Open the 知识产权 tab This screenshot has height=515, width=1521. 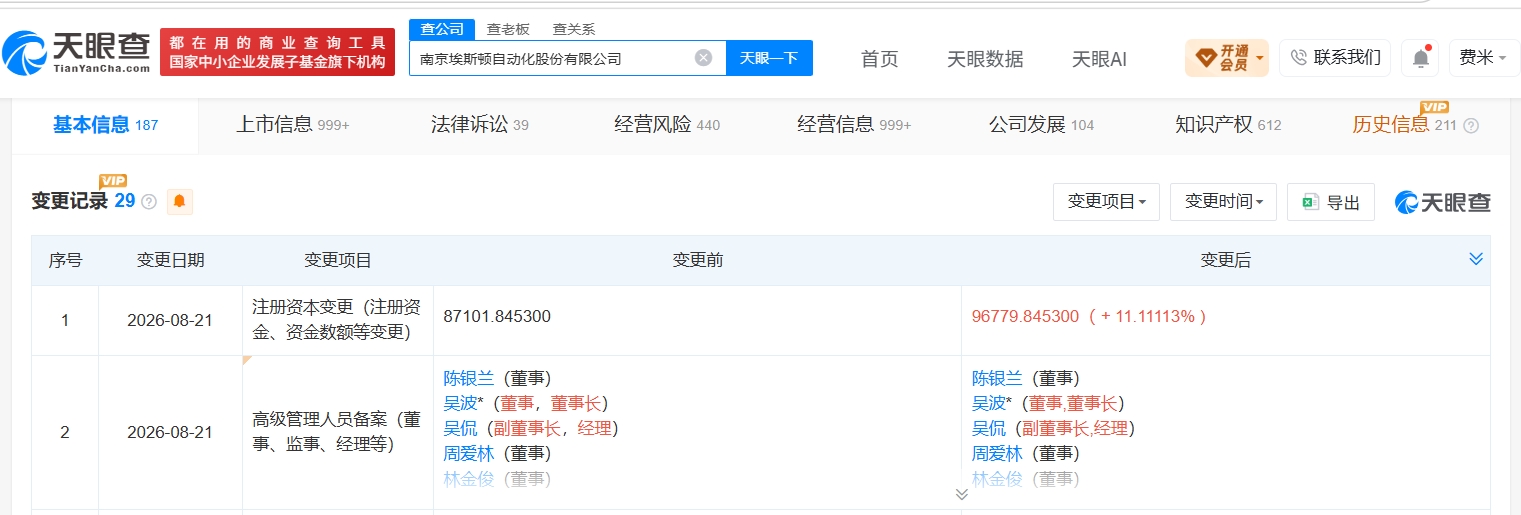[1228, 125]
